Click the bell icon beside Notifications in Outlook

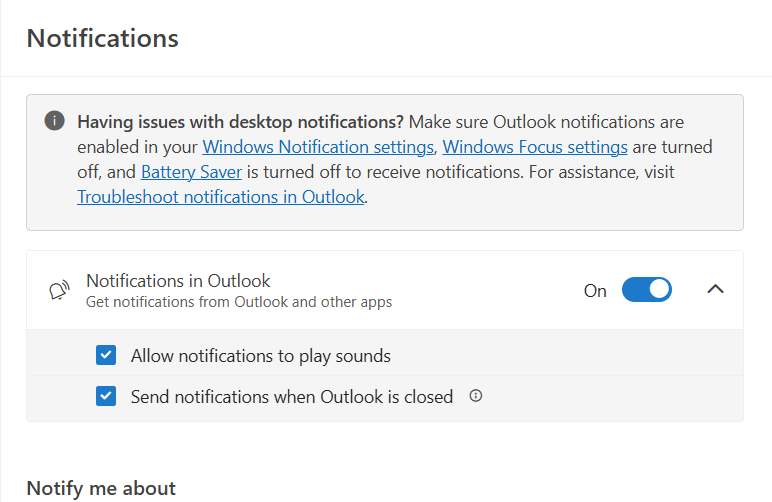[59, 290]
